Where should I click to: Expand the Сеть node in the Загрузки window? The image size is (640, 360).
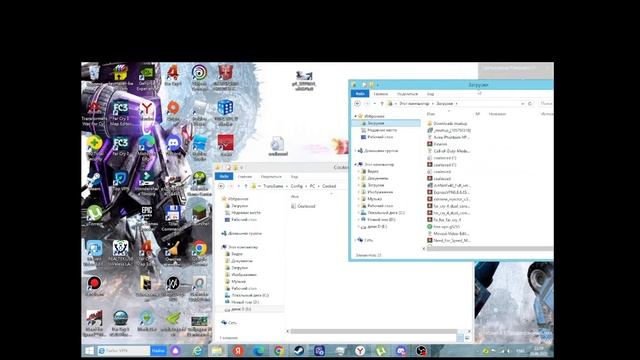point(356,240)
